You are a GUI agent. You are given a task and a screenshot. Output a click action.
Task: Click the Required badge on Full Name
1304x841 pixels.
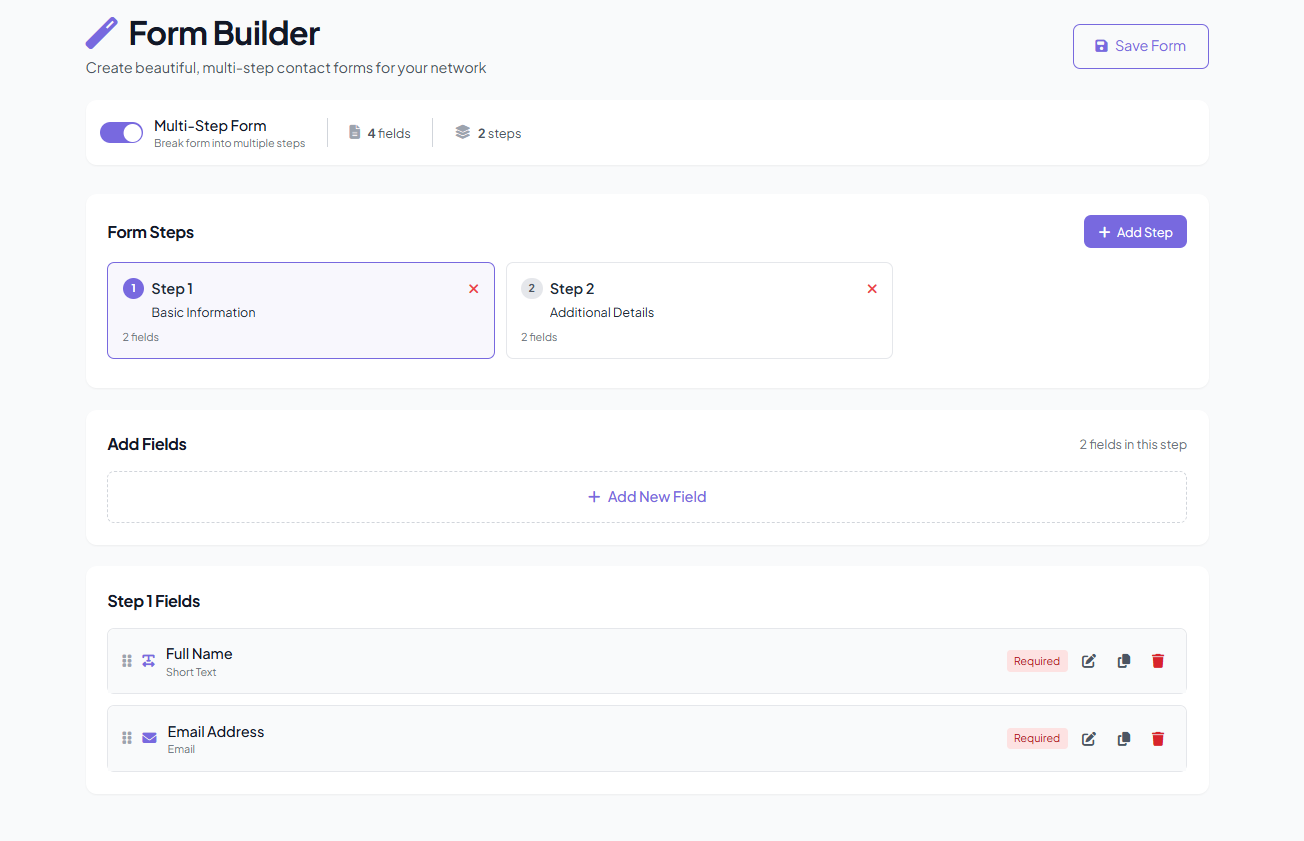point(1036,660)
